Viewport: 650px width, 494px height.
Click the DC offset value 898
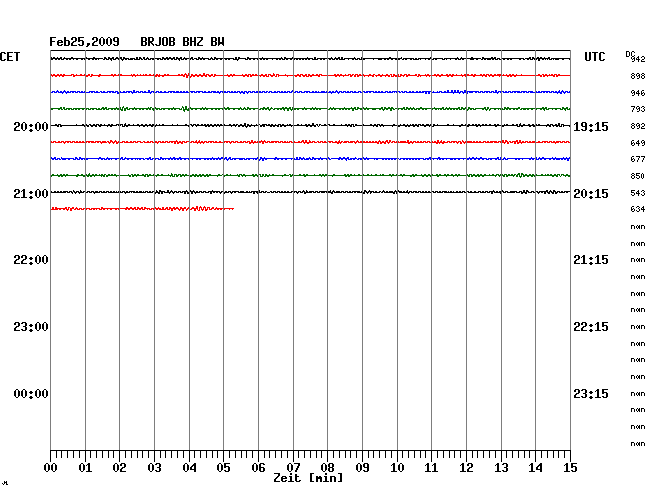(638, 76)
